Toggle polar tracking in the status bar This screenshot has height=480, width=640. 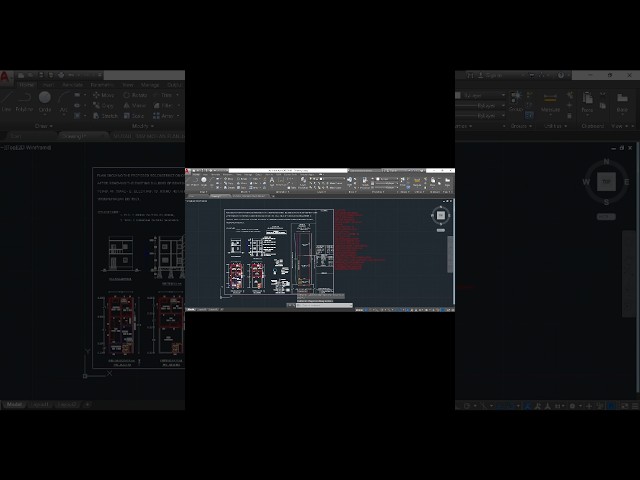click(467, 406)
